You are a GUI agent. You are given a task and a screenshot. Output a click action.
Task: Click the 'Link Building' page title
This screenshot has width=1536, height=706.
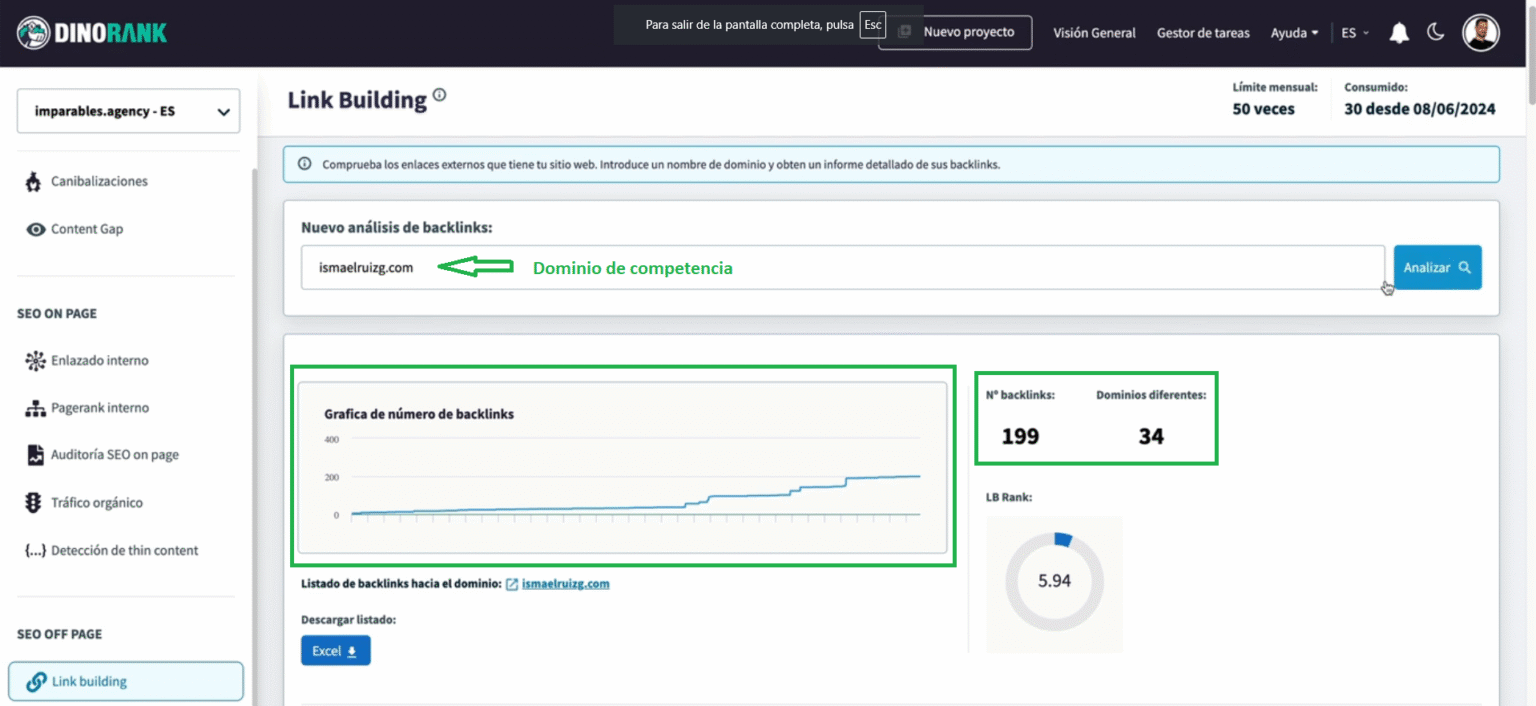tap(357, 100)
